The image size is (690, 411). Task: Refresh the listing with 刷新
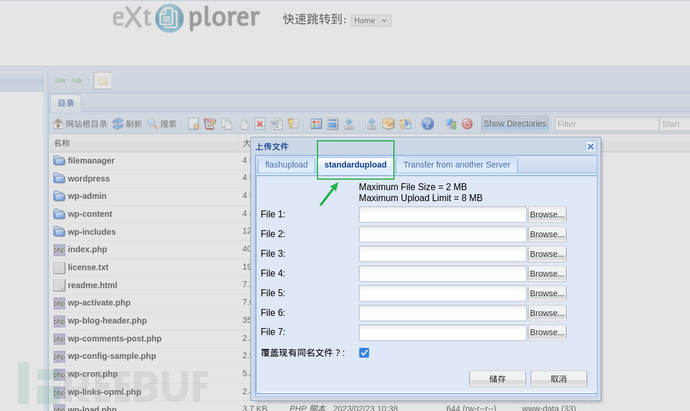click(x=127, y=124)
